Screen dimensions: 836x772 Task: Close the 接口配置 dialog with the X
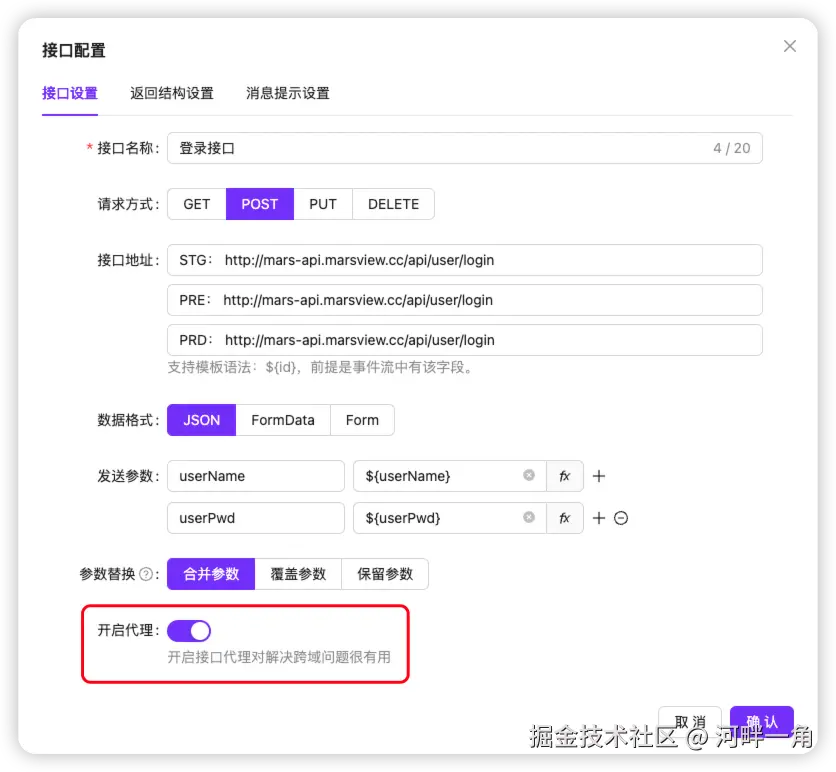pos(790,46)
